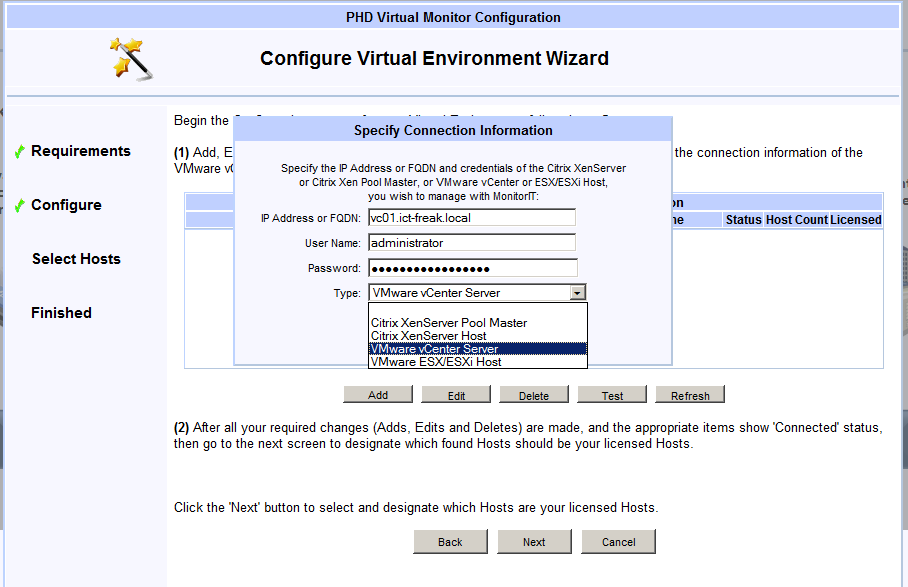Click the magic wand wizard icon
This screenshot has height=587, width=908.
pyautogui.click(x=132, y=59)
